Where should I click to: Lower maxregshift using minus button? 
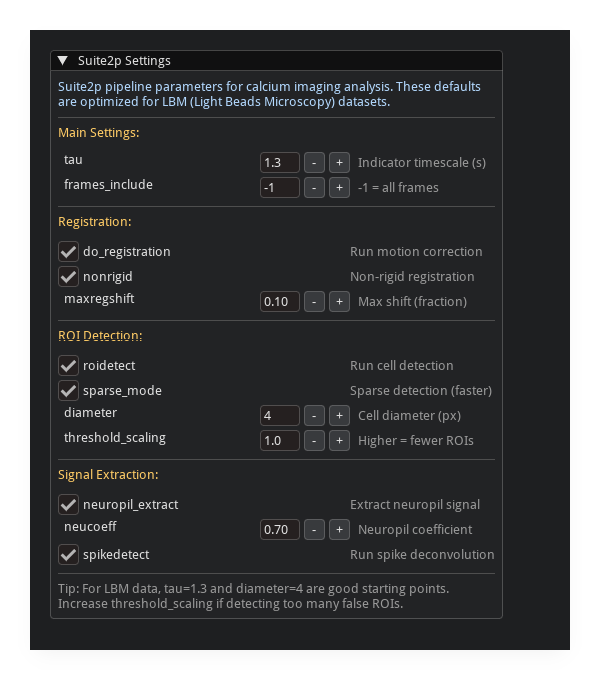coord(314,301)
